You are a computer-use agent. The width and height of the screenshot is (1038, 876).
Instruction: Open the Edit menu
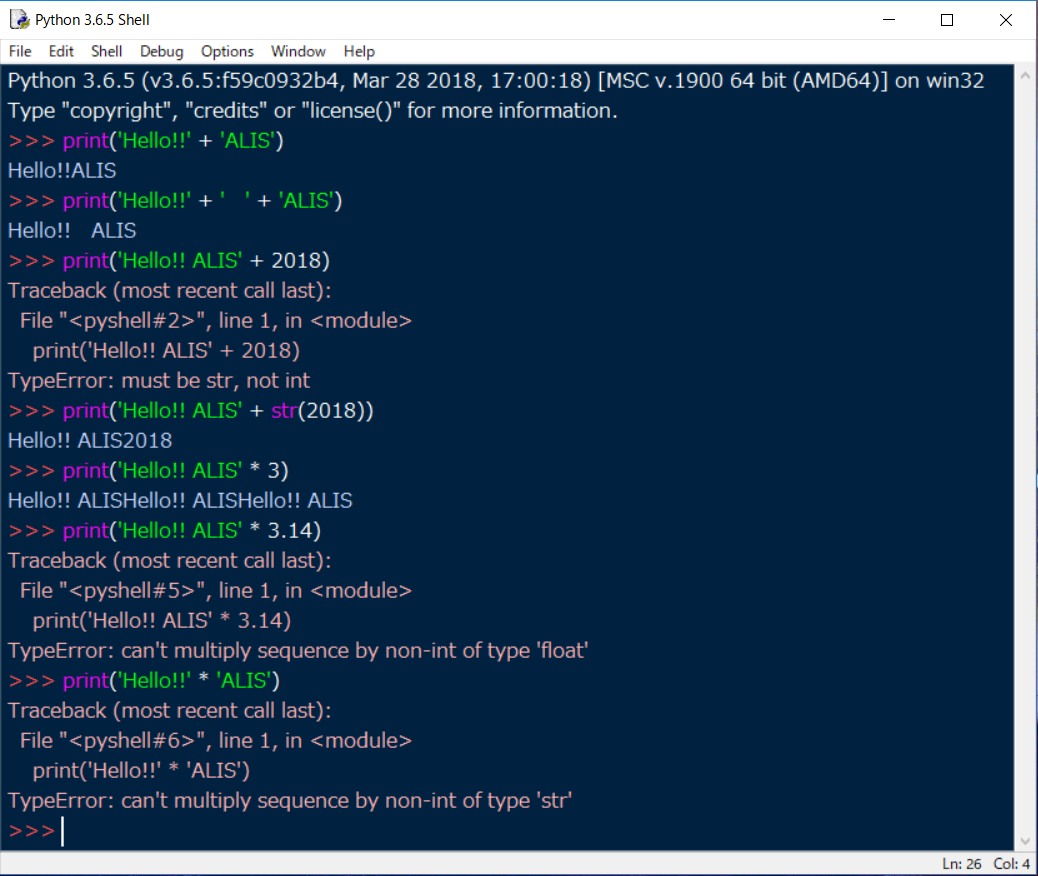(x=61, y=51)
